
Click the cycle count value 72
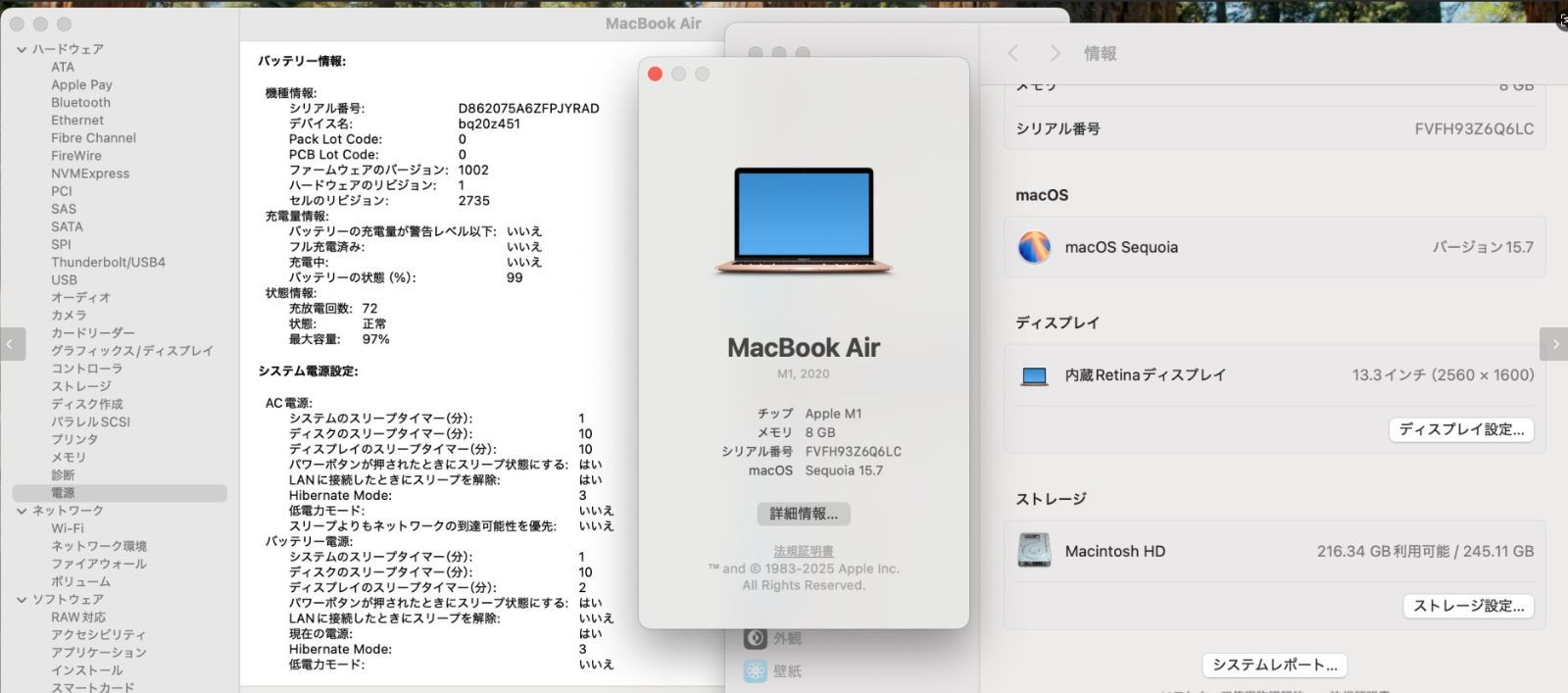[369, 308]
